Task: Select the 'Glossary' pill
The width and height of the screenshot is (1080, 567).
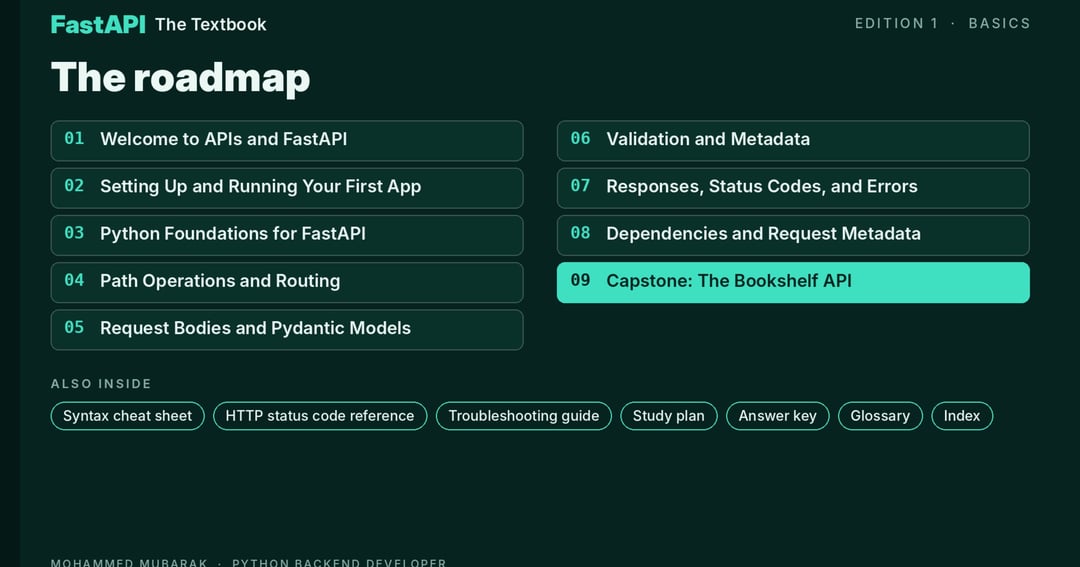Action: 880,416
